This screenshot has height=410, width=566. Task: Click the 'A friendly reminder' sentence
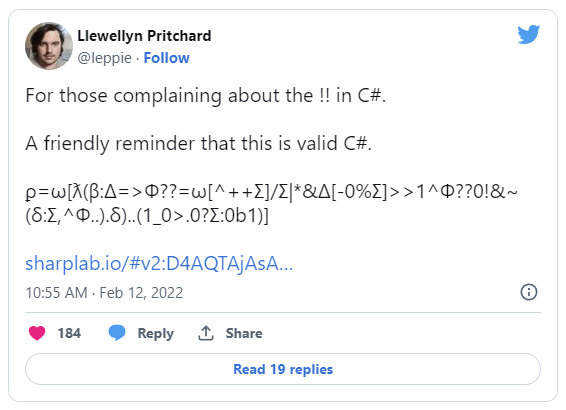point(199,143)
